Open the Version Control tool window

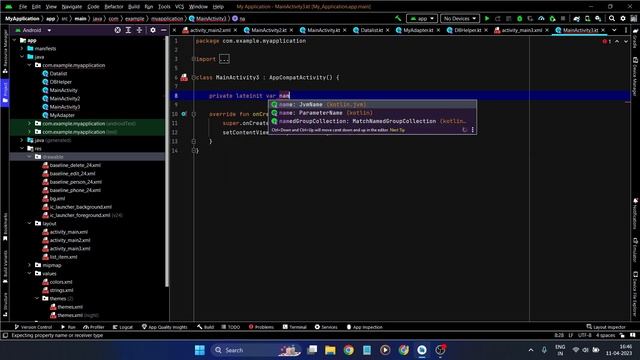pos(33,327)
